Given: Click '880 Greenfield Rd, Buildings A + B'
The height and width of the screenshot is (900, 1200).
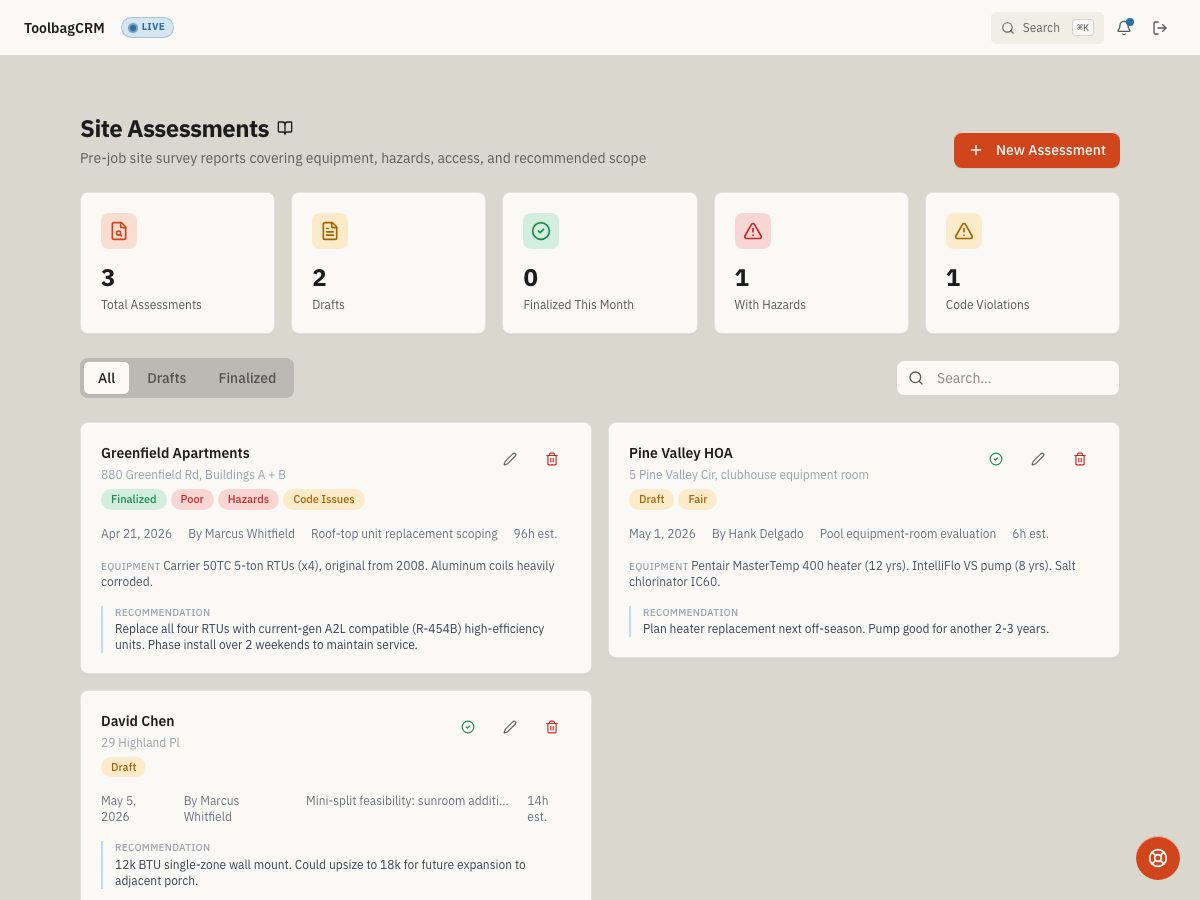Looking at the screenshot, I should click(193, 475).
